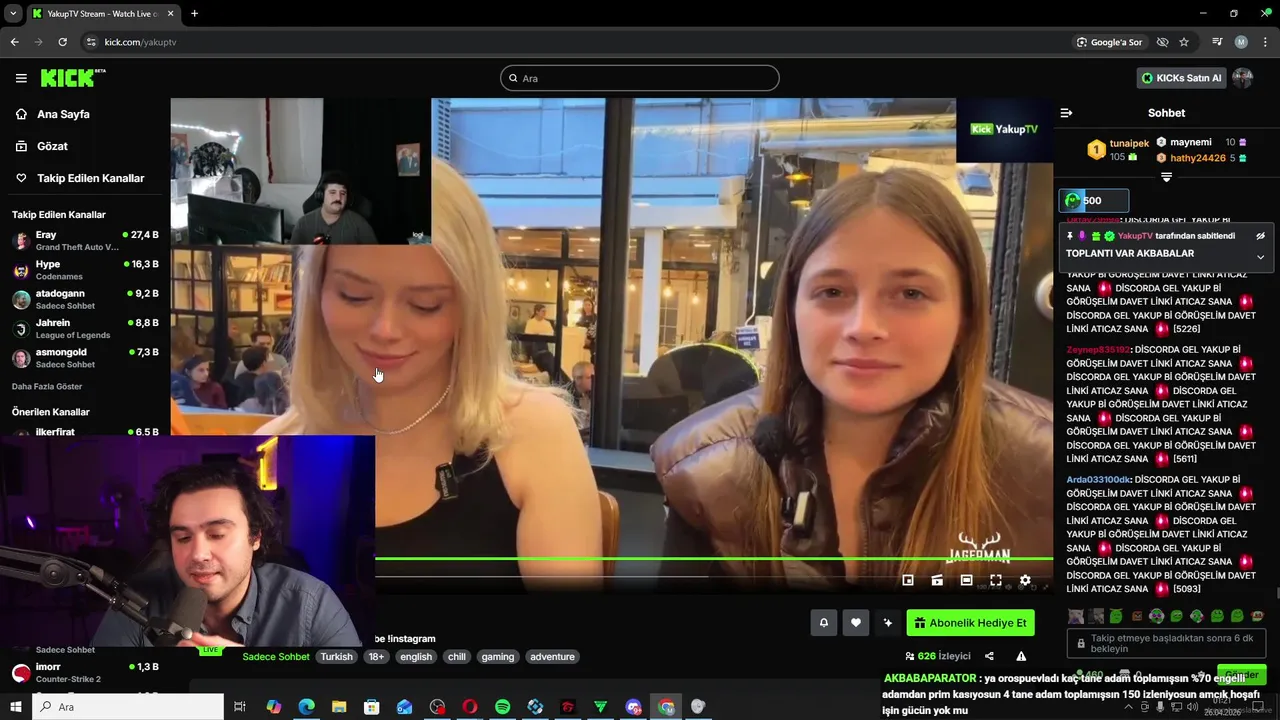Open Ana Sayfa in the sidebar
The height and width of the screenshot is (720, 1280).
point(63,114)
